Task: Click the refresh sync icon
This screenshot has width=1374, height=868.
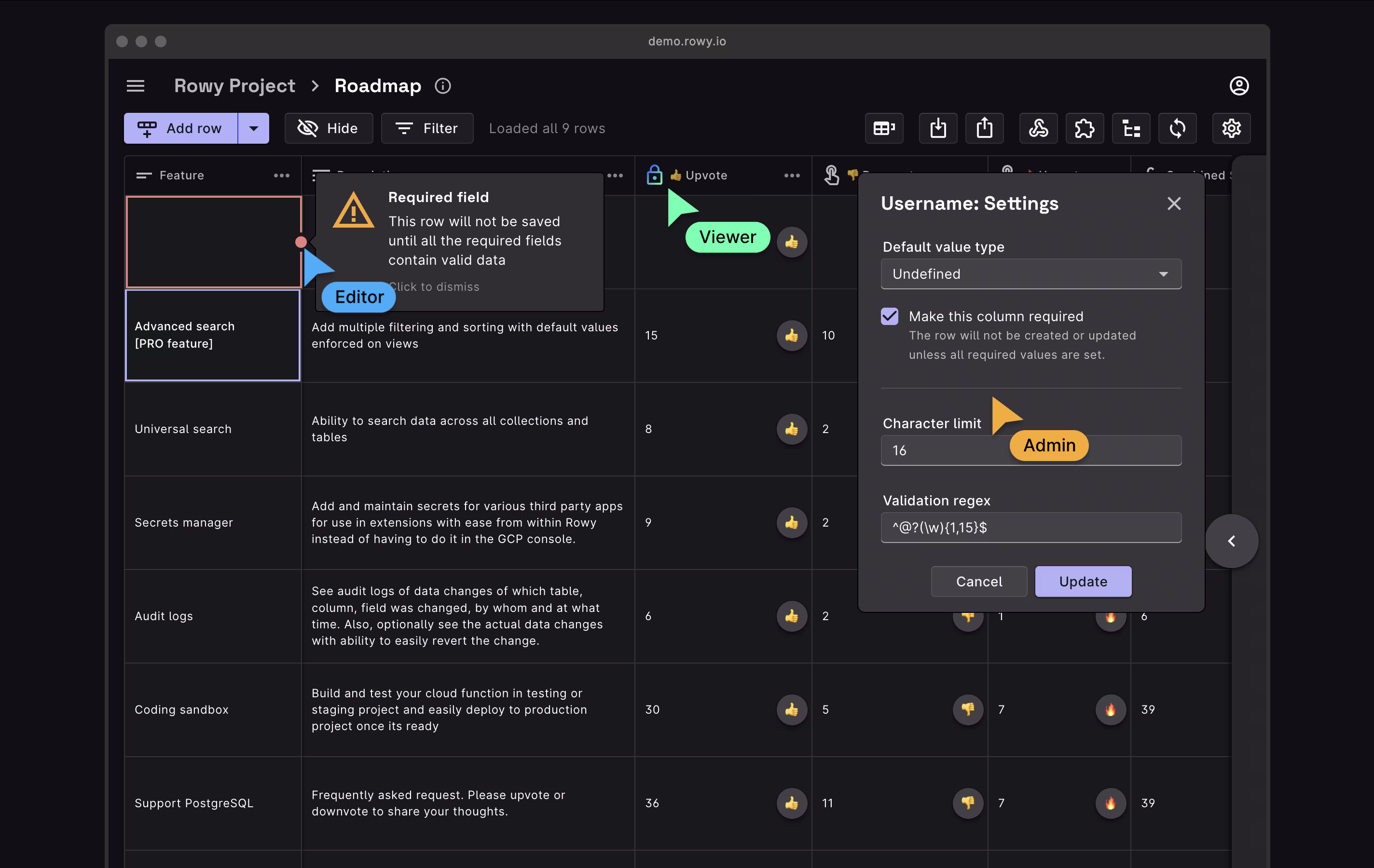Action: (1177, 128)
